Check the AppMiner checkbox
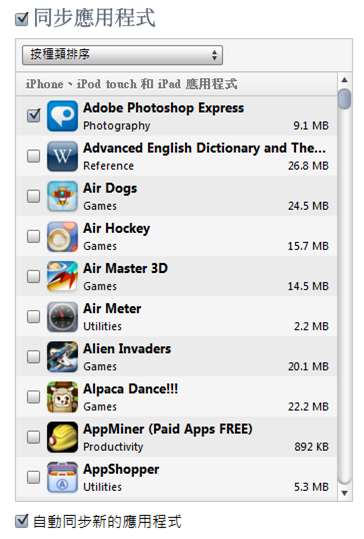This screenshot has height=539, width=364. (x=33, y=437)
